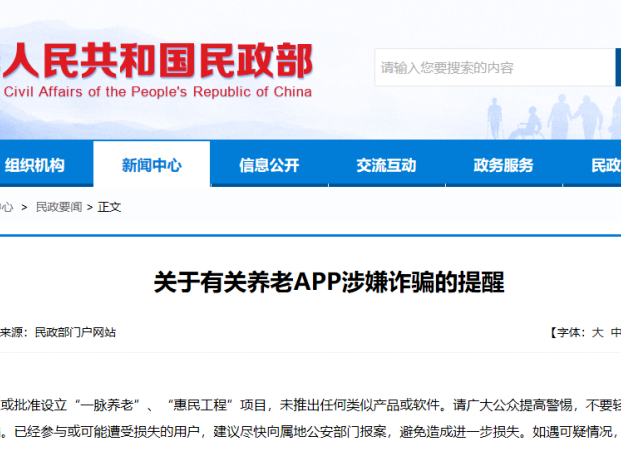Open the 信息公开 menu tab
The width and height of the screenshot is (621, 466).
point(269,165)
